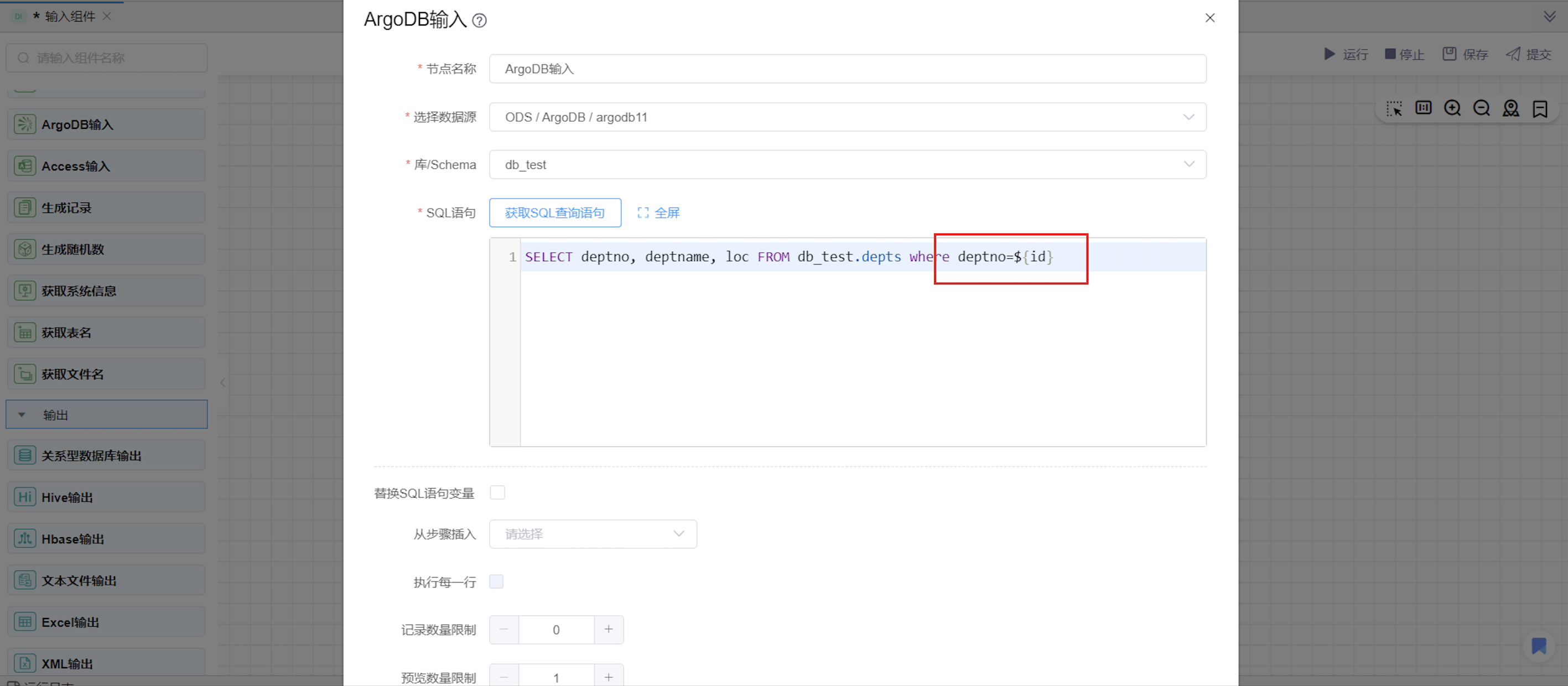This screenshot has height=686, width=1568.
Task: Click the area selection tool icon
Action: pos(1394,108)
